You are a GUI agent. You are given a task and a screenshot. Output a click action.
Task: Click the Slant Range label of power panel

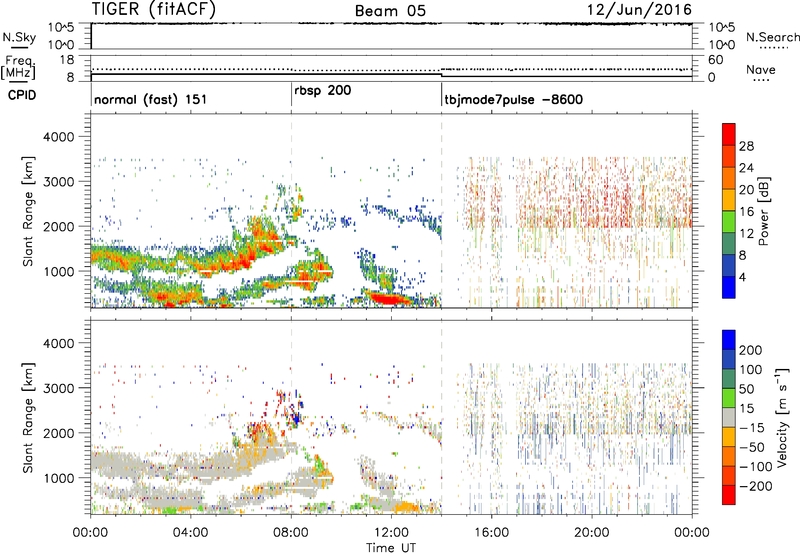click(x=28, y=211)
